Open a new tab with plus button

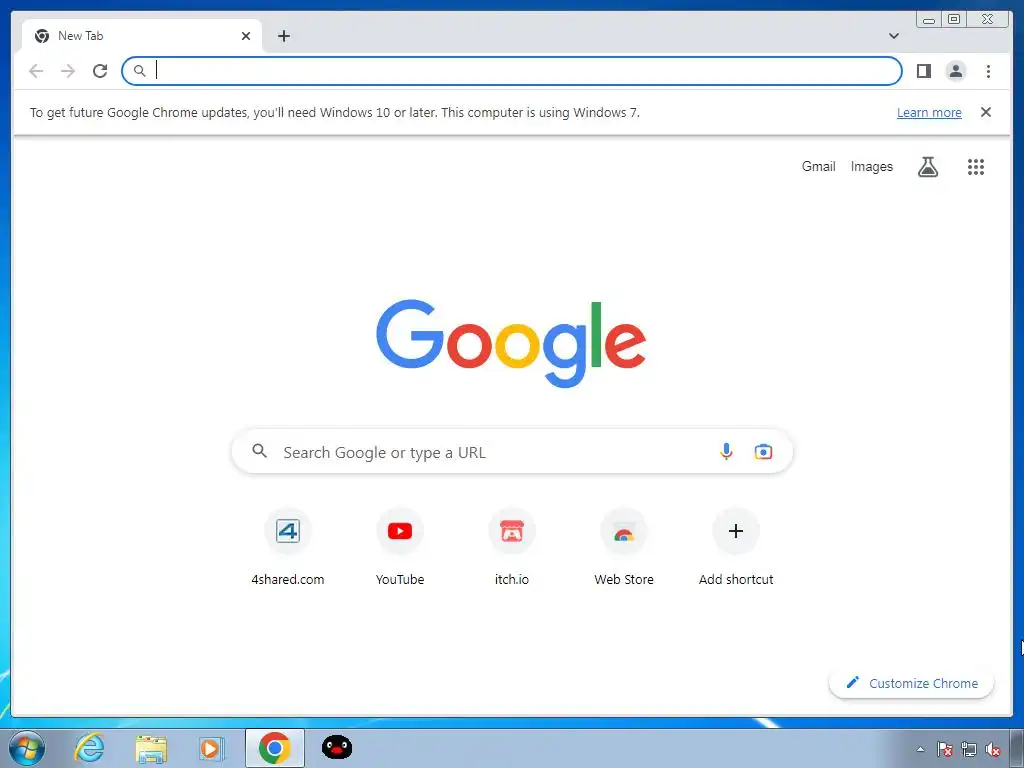pos(283,36)
